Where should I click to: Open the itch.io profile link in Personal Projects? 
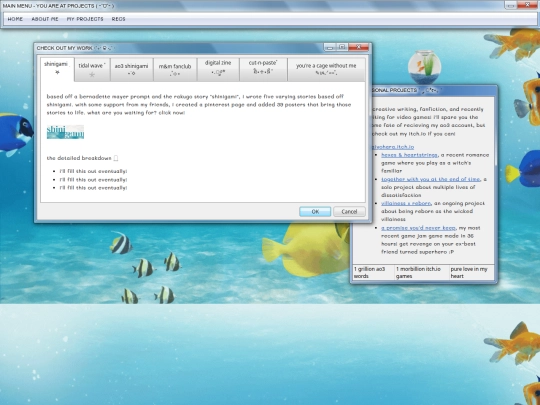tap(393, 147)
